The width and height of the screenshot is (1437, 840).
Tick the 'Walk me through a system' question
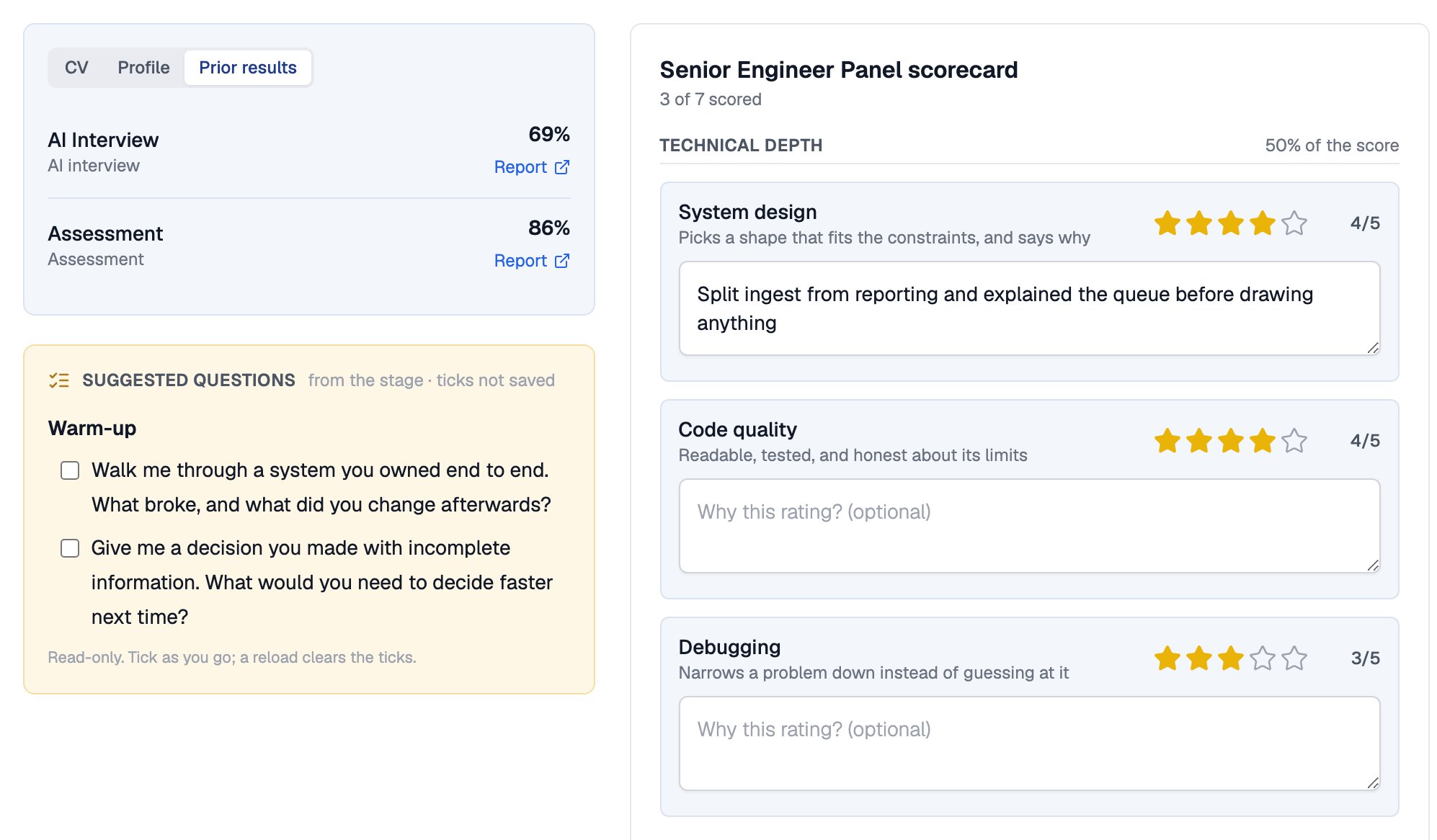click(x=70, y=470)
